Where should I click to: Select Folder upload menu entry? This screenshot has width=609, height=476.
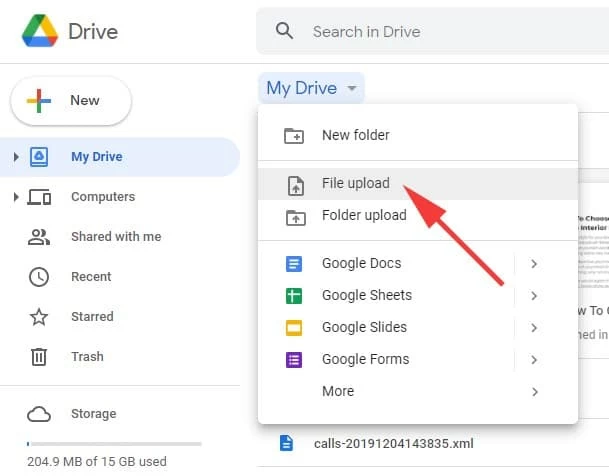(x=363, y=216)
